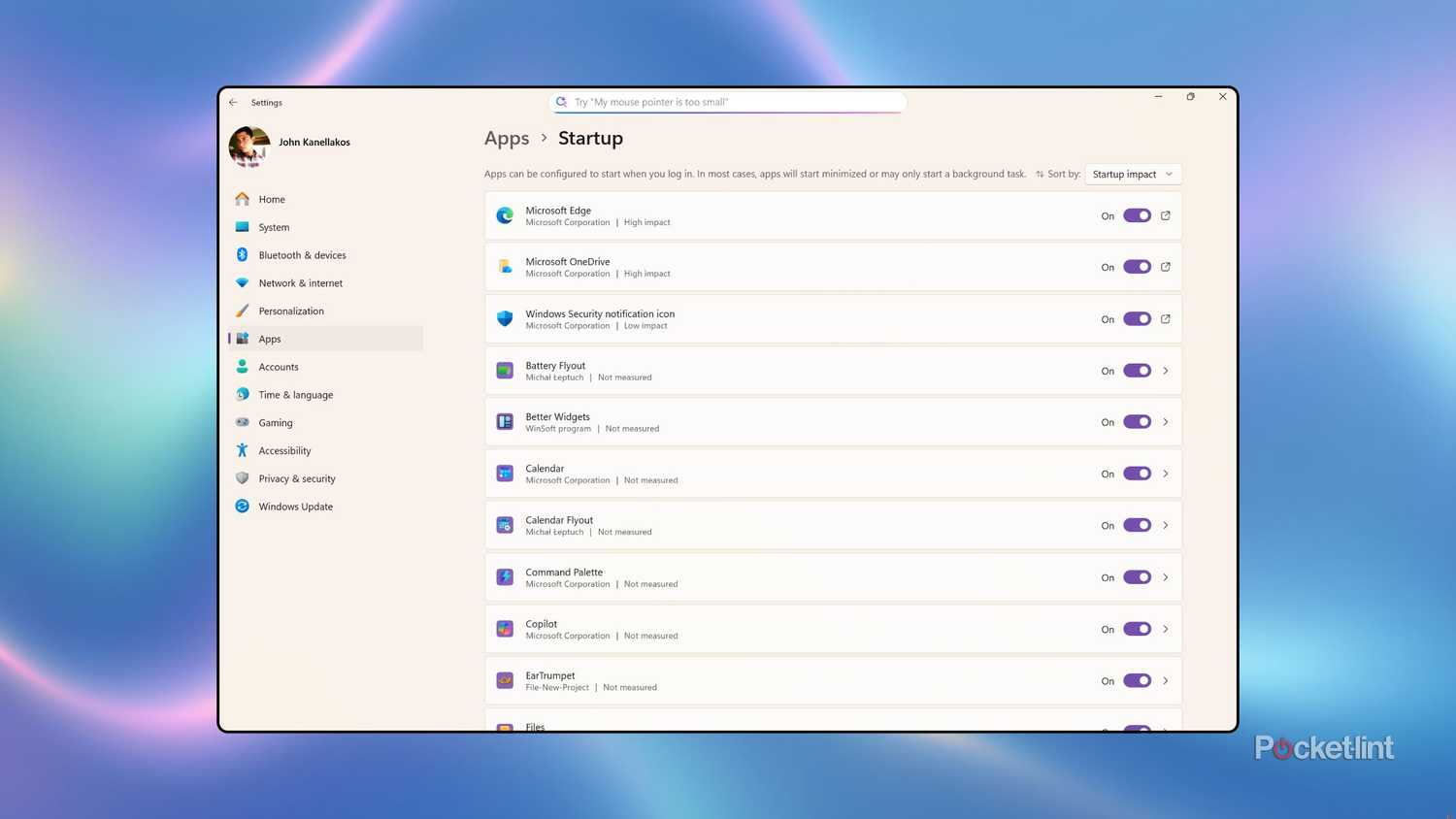Image resolution: width=1456 pixels, height=819 pixels.
Task: Select the Gaming controller icon in sidebar
Action: coord(242,422)
